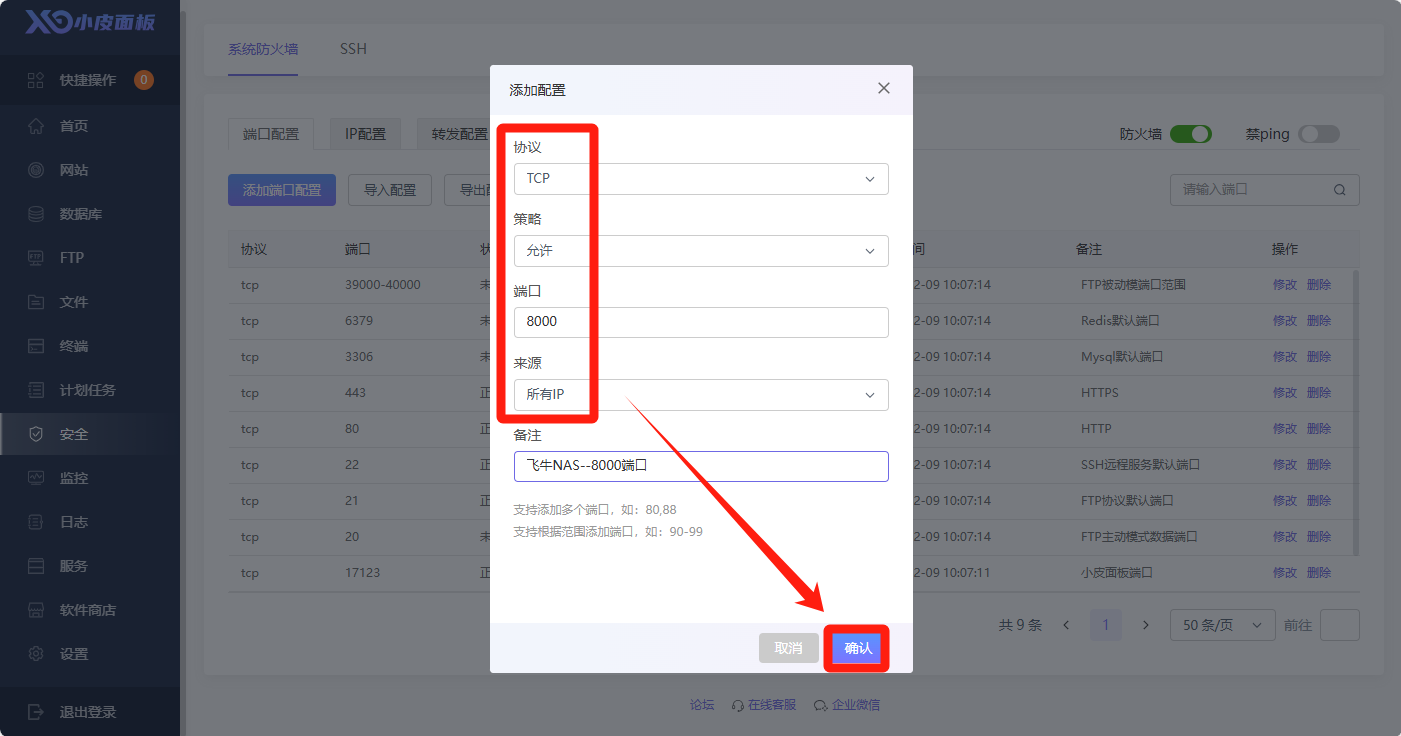Open the 50条/页 page size dropdown

[x=1222, y=625]
